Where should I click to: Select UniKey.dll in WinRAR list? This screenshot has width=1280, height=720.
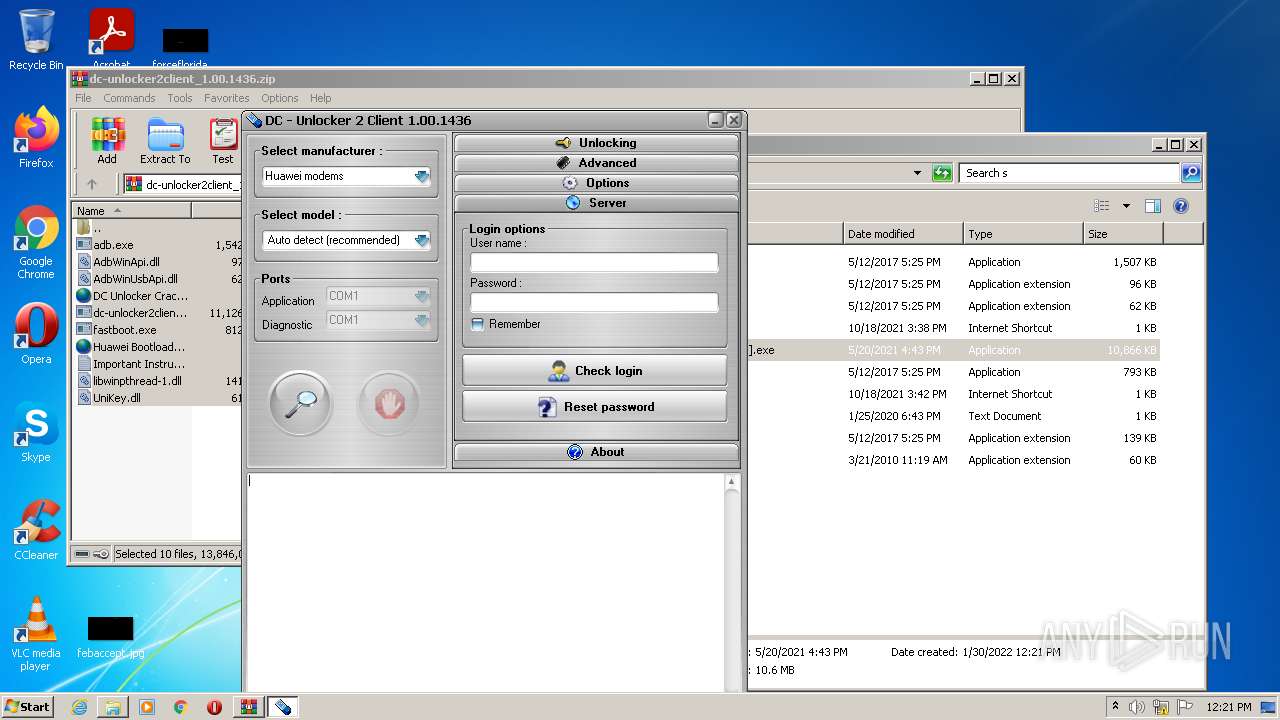(x=117, y=398)
